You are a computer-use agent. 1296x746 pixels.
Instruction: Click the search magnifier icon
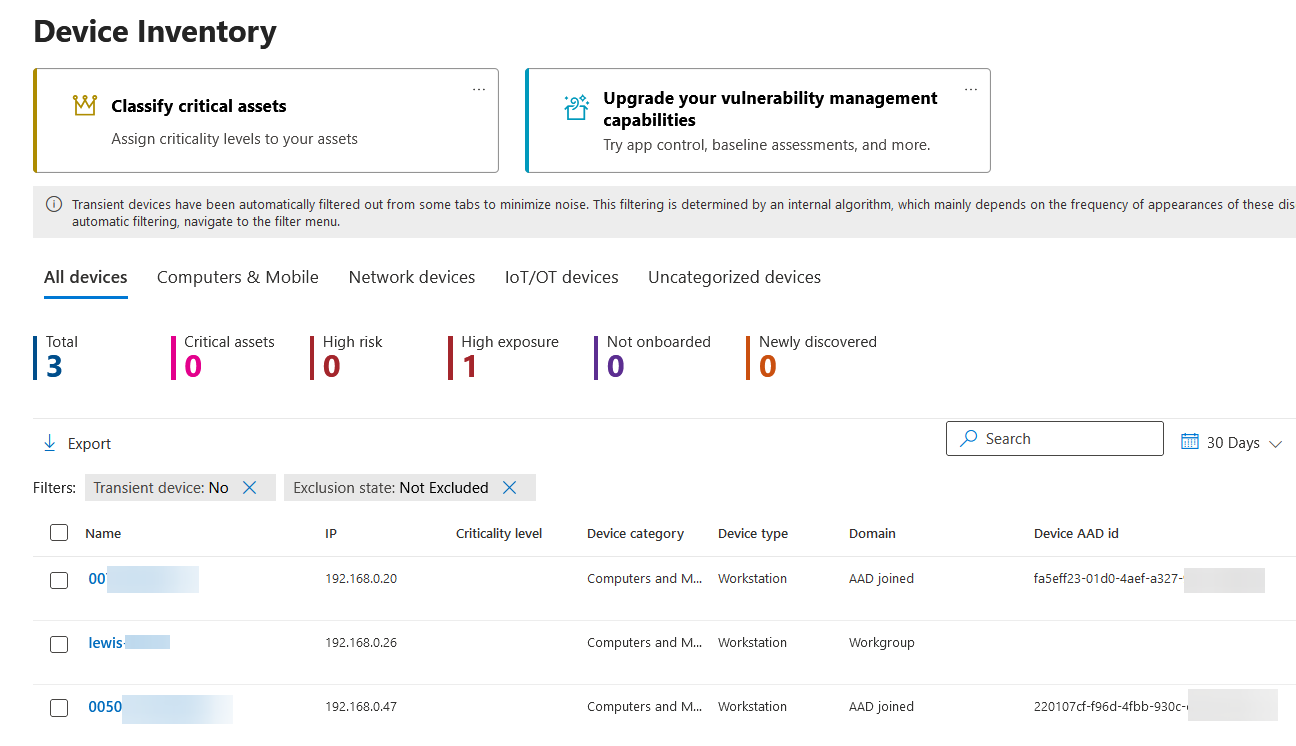968,438
